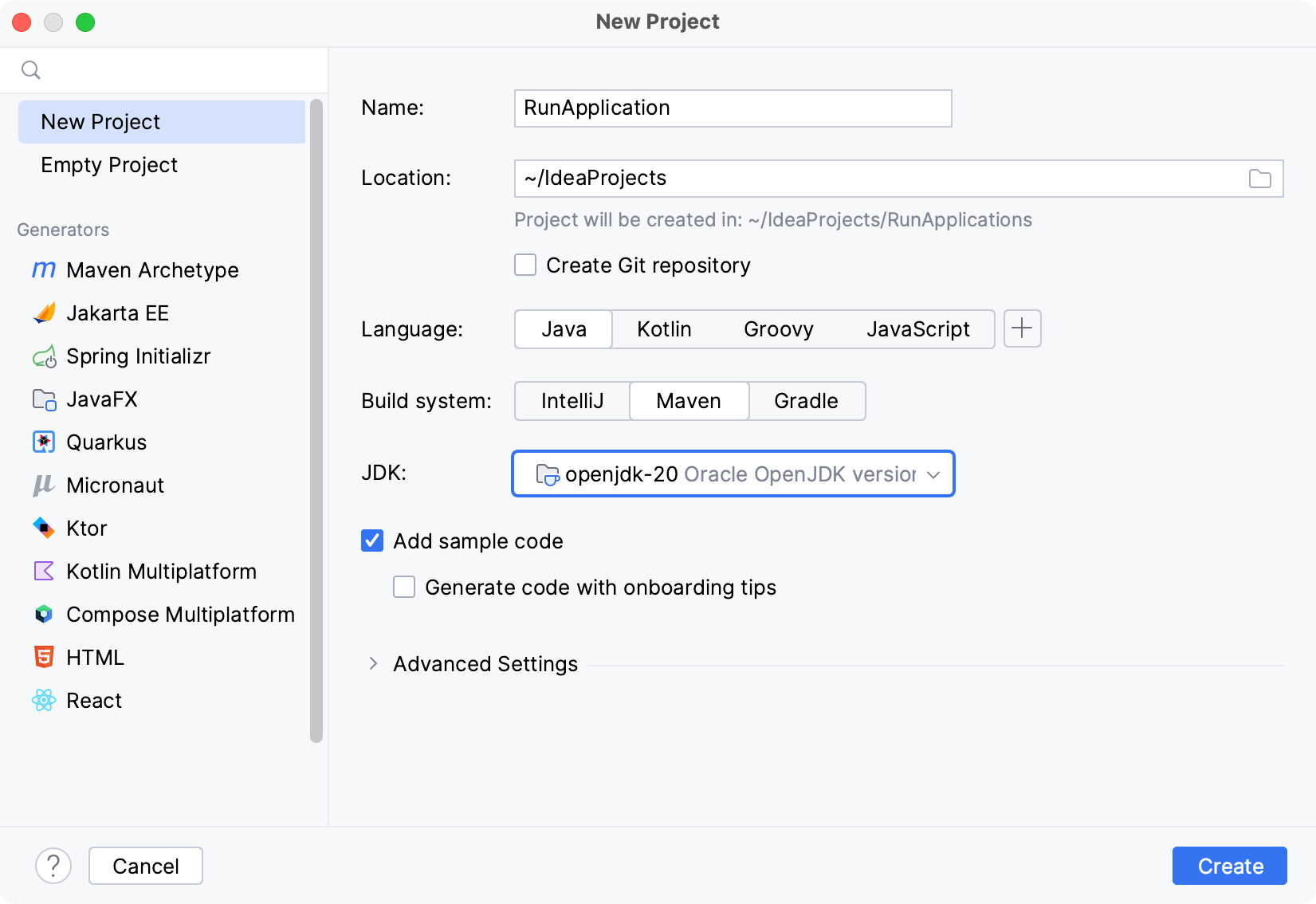Click the Compose Multiplatform icon
1316x904 pixels.
point(44,614)
